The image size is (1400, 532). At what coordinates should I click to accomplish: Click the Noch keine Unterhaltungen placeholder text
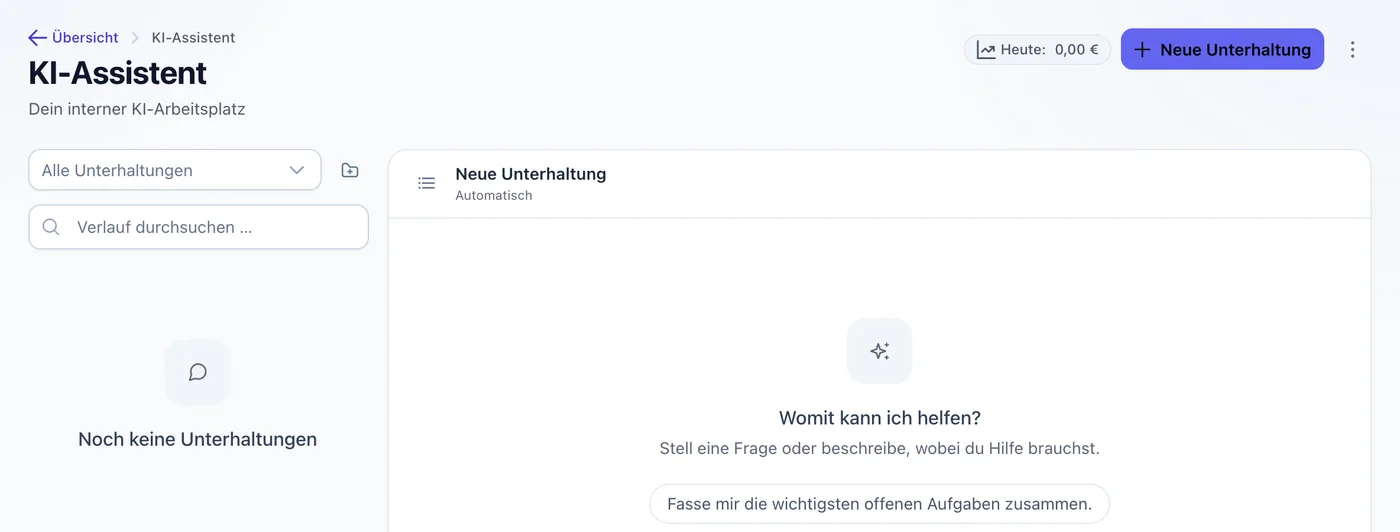(x=198, y=439)
